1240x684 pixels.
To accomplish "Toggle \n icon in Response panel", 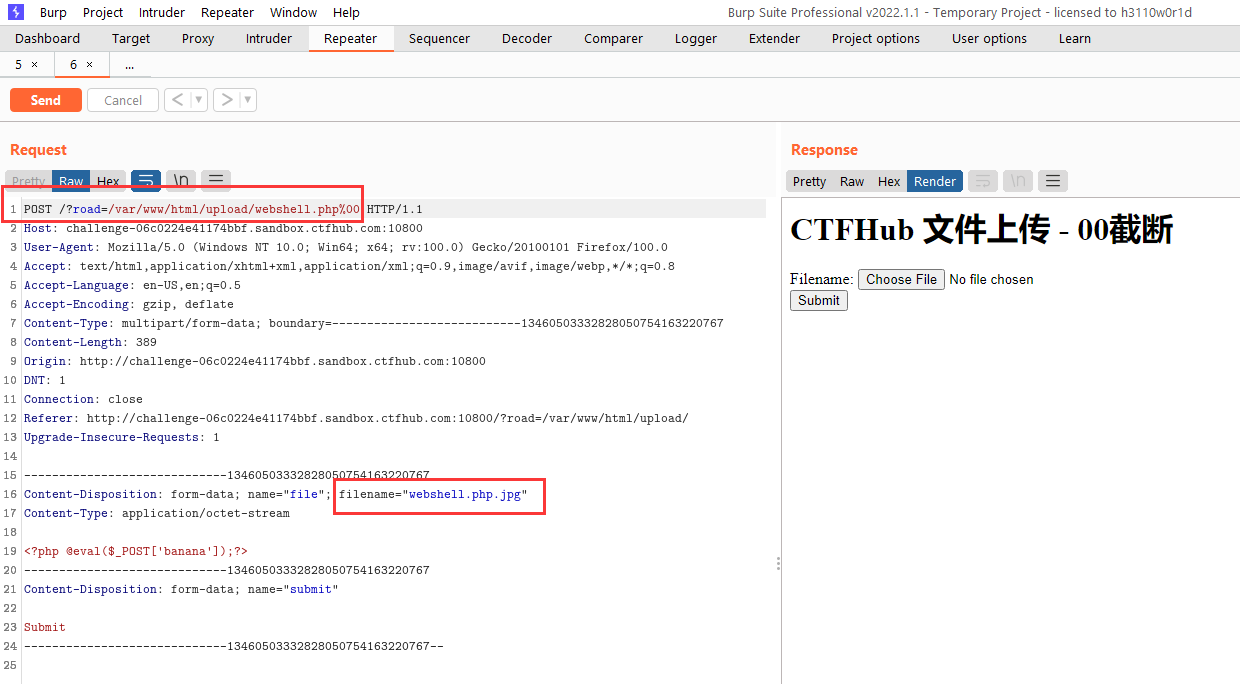I will 1018,181.
